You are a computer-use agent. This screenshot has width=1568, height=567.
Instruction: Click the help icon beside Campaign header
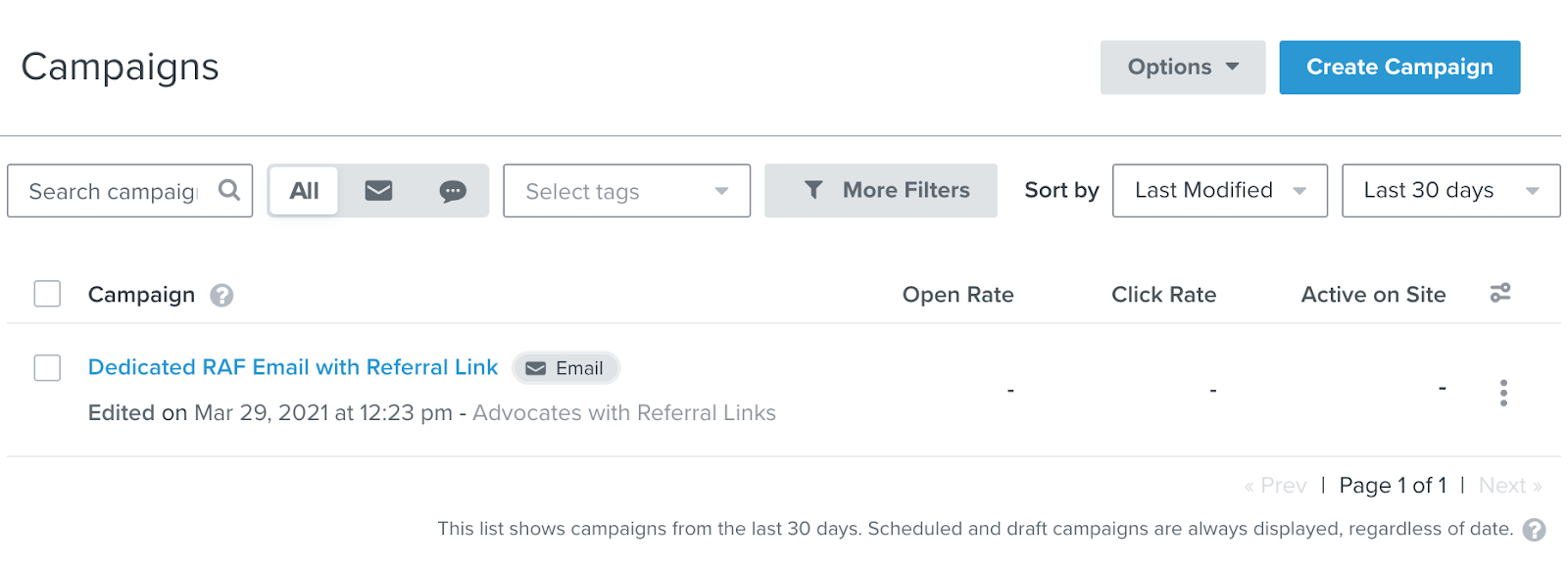tap(221, 295)
